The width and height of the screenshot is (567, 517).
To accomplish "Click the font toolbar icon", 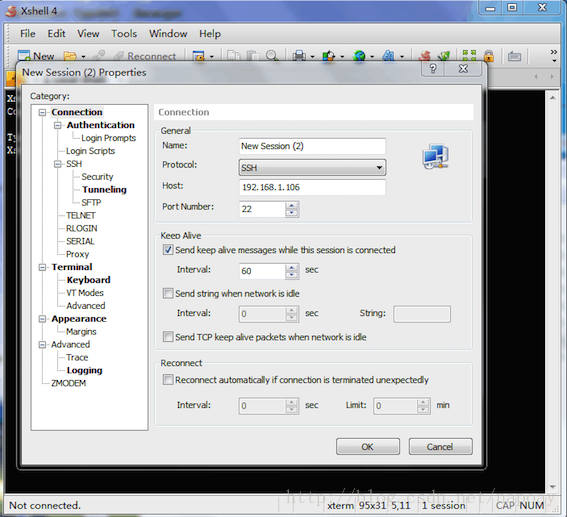I will 388,56.
